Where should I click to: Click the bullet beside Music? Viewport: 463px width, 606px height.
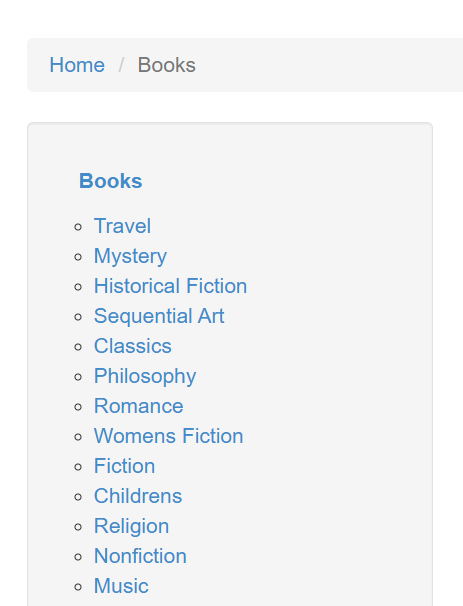point(78,587)
